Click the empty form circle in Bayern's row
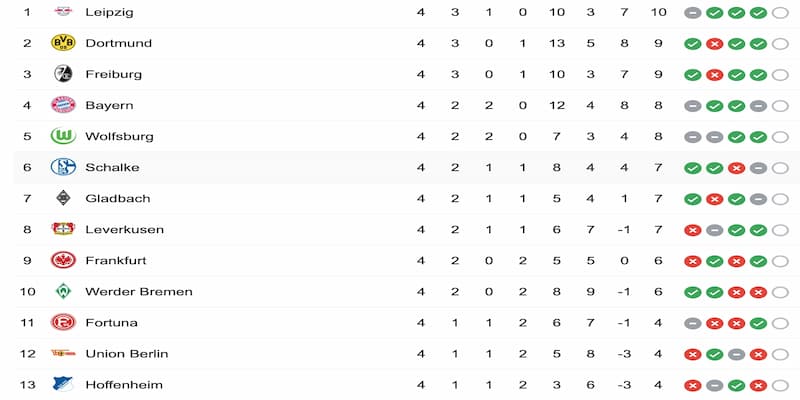This screenshot has height=400, width=800. pos(780,106)
